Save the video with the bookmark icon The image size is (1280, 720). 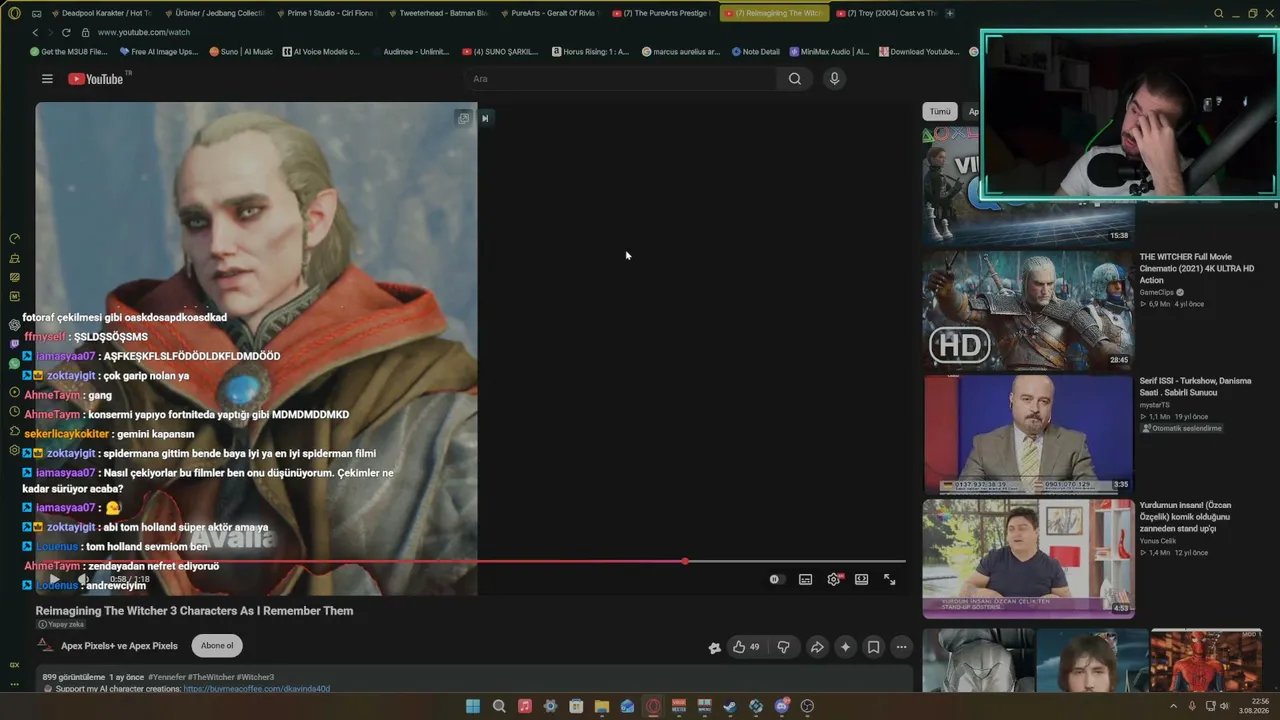(x=873, y=647)
